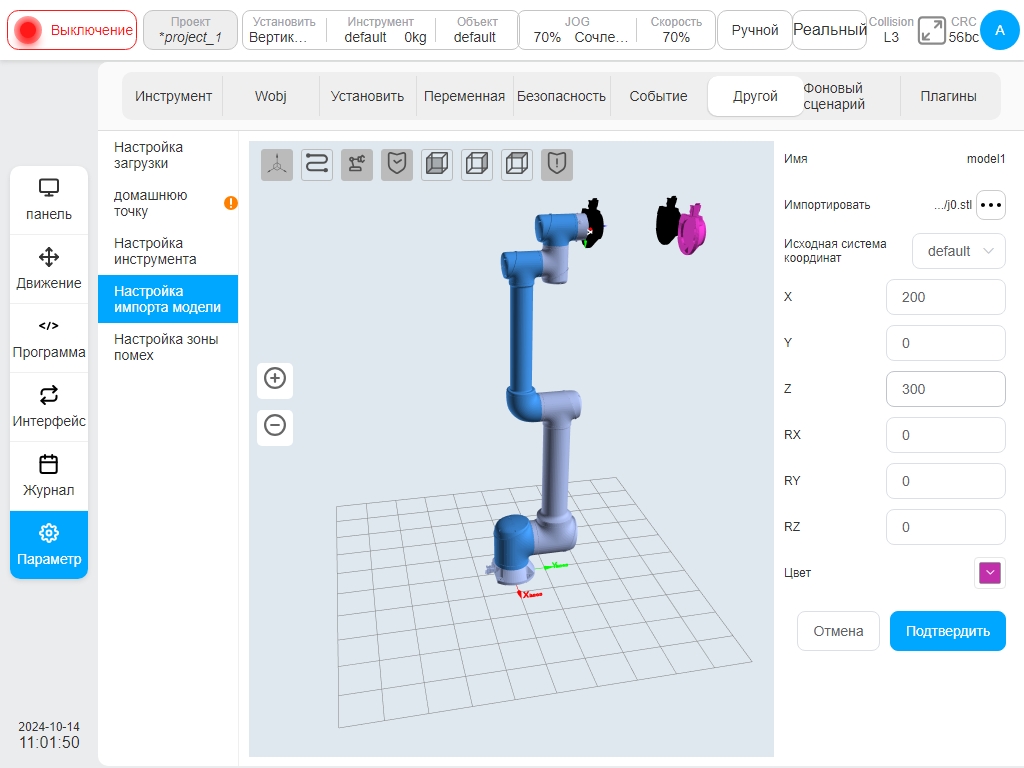
Task: Open домашнюю точку menu item
Action: coord(168,203)
